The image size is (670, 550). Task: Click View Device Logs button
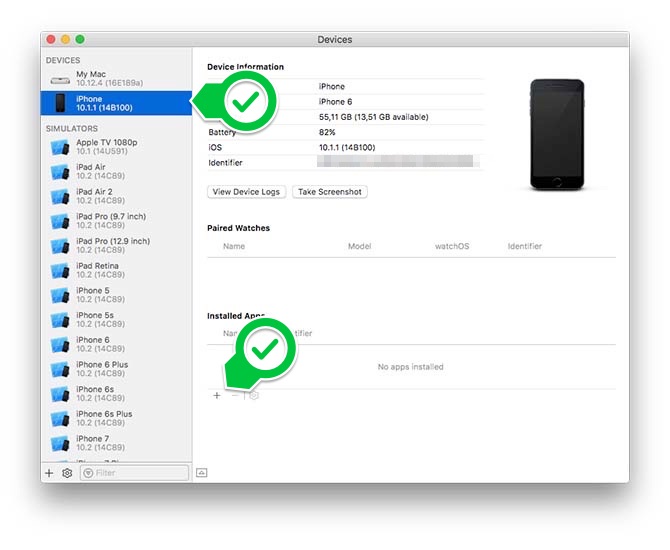(x=246, y=192)
